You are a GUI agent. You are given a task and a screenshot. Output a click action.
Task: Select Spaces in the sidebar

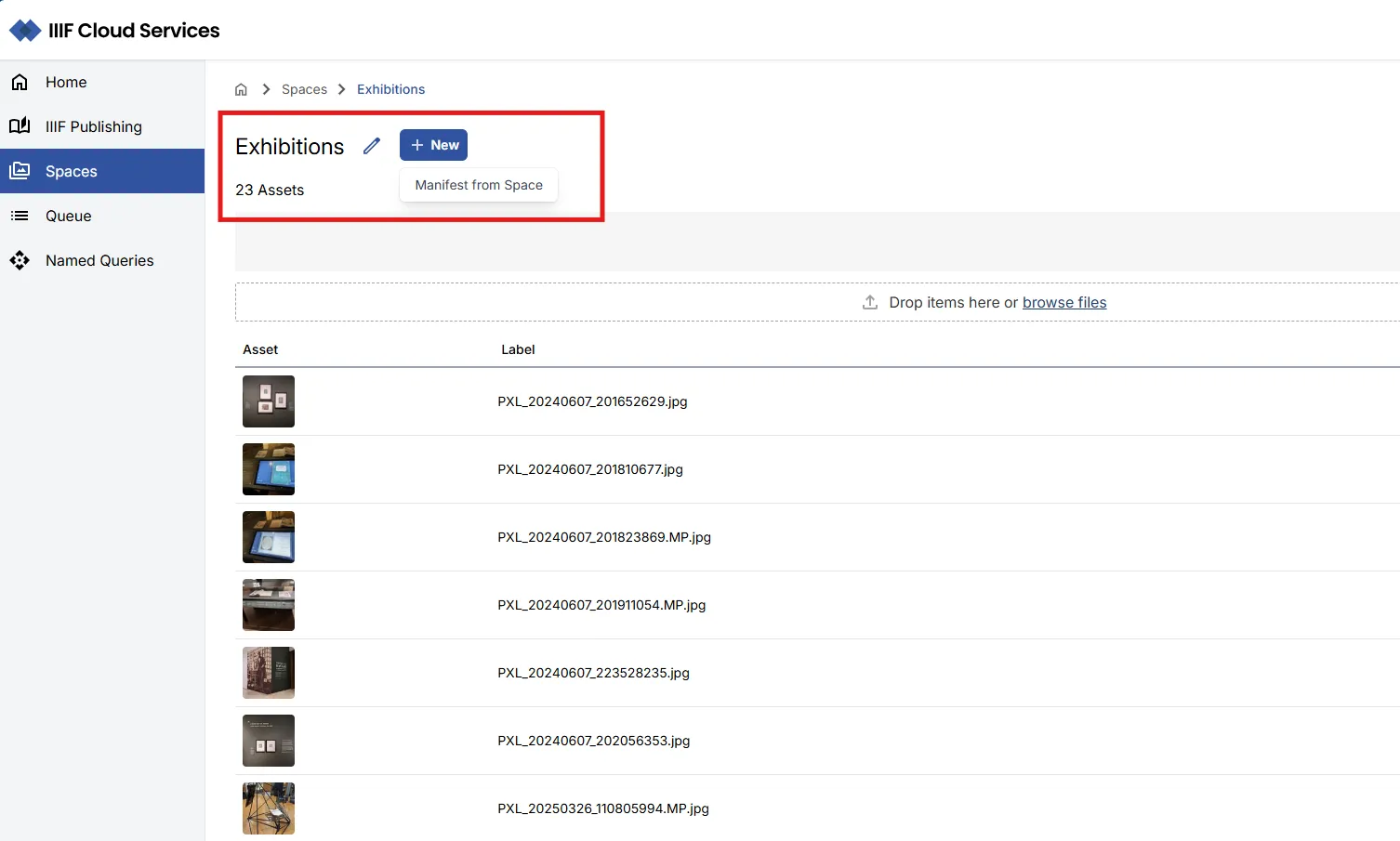[x=102, y=171]
